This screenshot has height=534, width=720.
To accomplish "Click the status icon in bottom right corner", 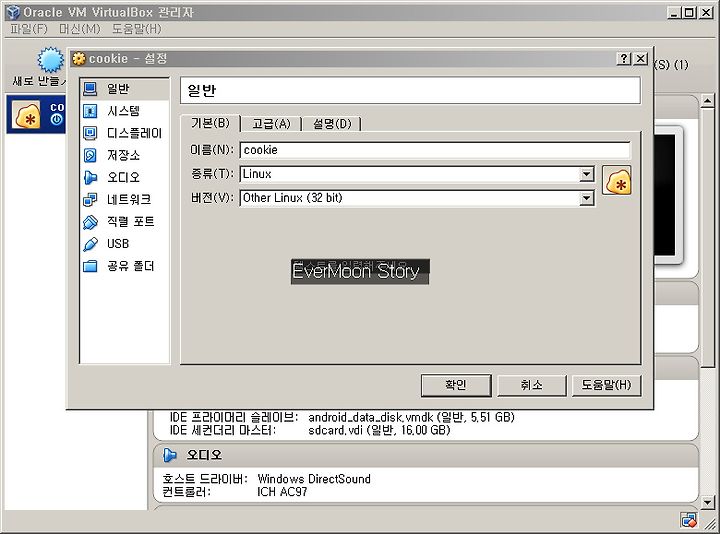I will click(x=689, y=520).
